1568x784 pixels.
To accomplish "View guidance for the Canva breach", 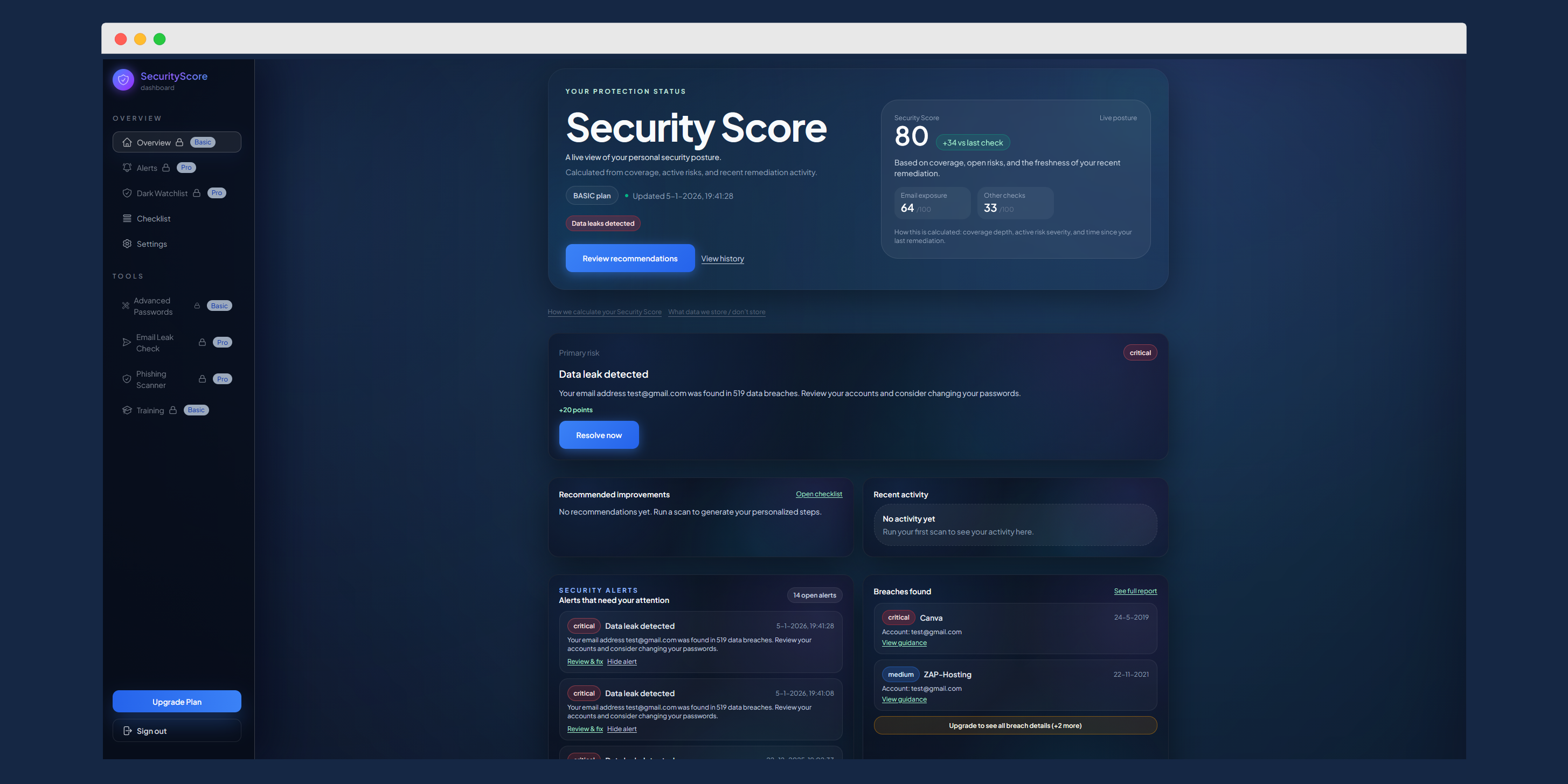I will (x=904, y=642).
